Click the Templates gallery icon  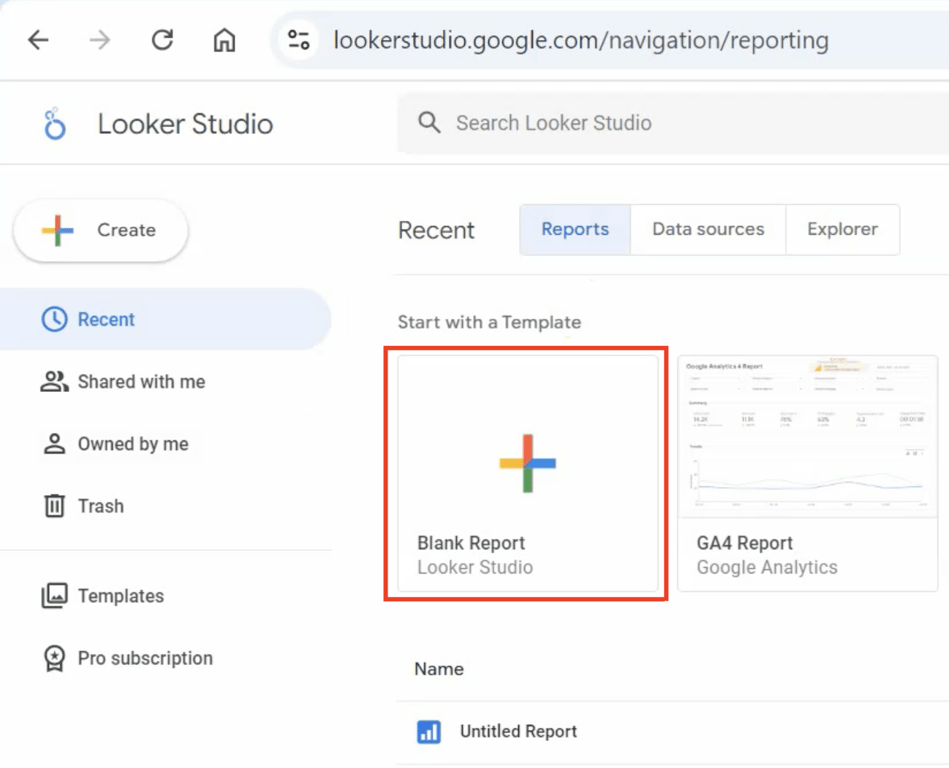[x=54, y=596]
